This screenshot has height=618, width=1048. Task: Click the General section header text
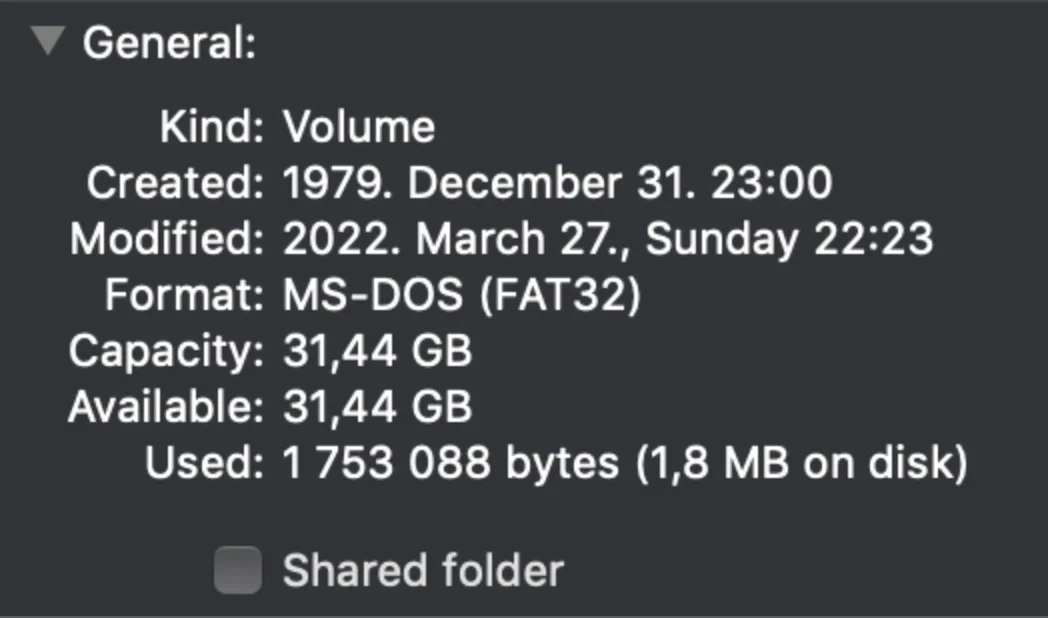point(170,44)
